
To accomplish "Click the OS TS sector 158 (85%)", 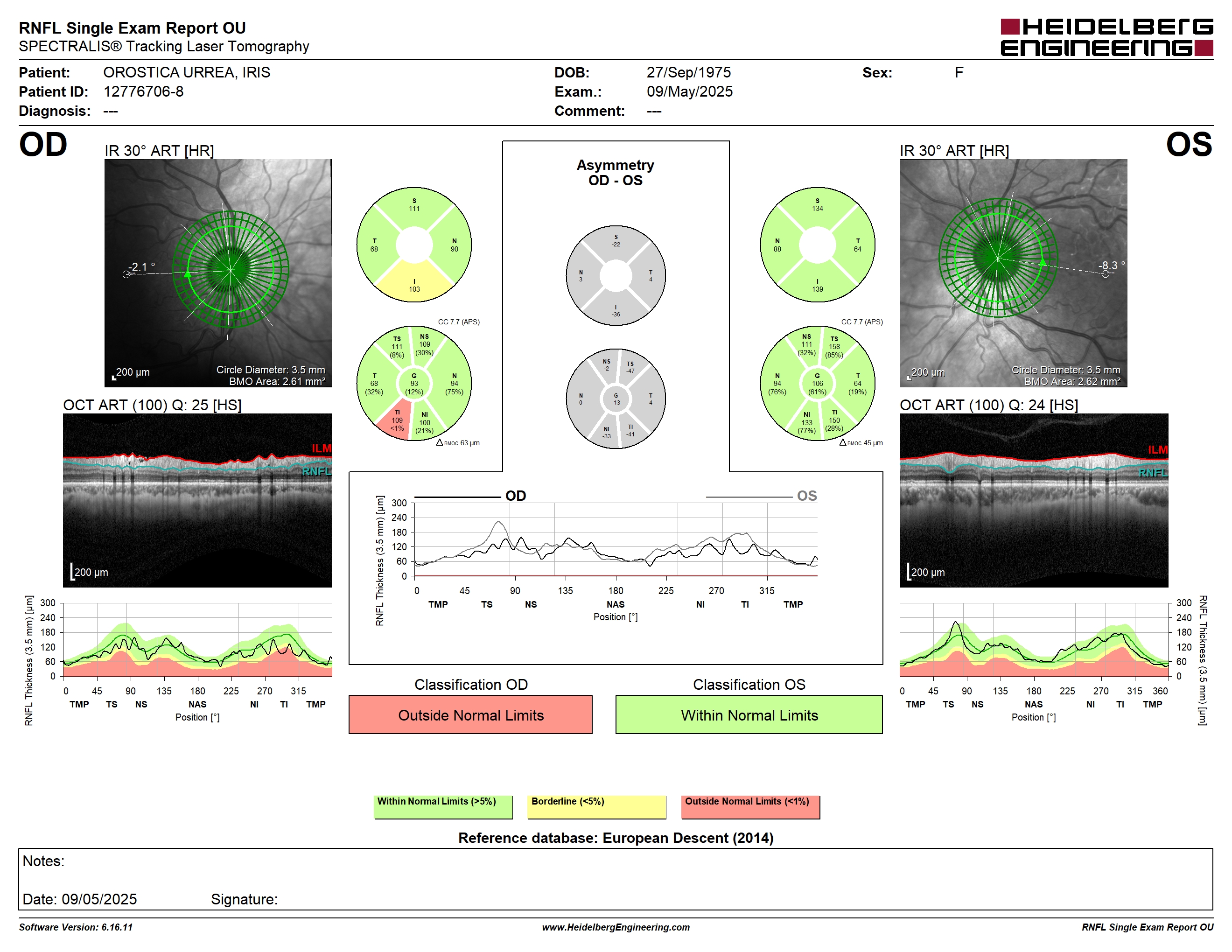I will click(834, 347).
